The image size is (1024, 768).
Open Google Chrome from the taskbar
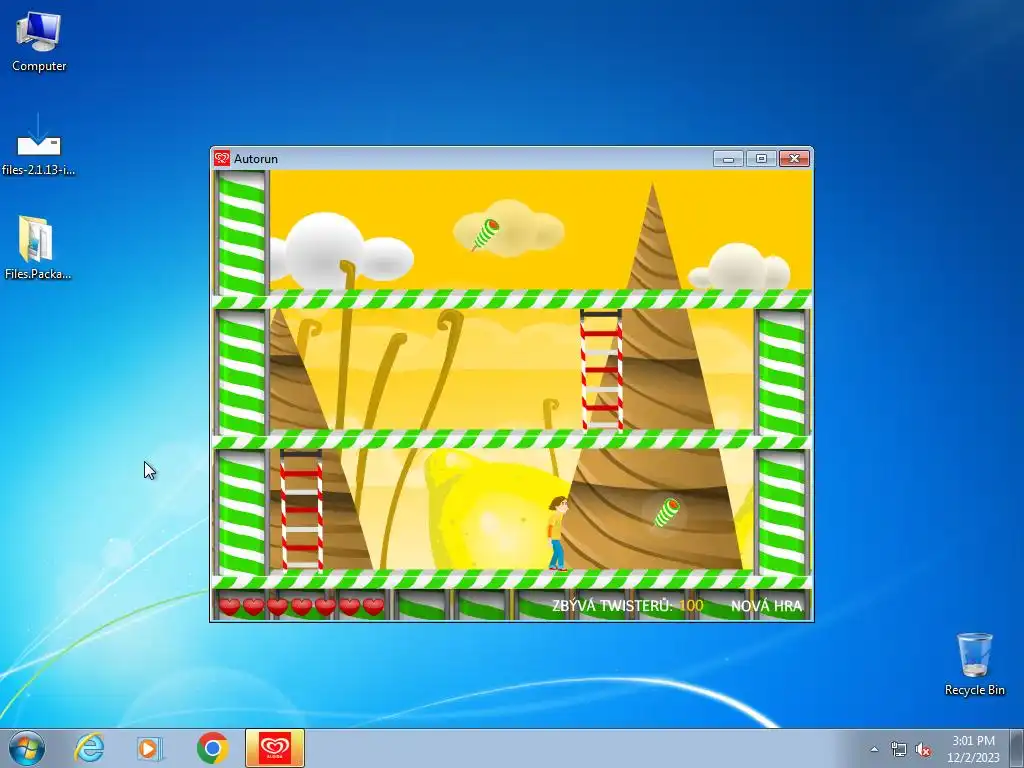coord(212,748)
